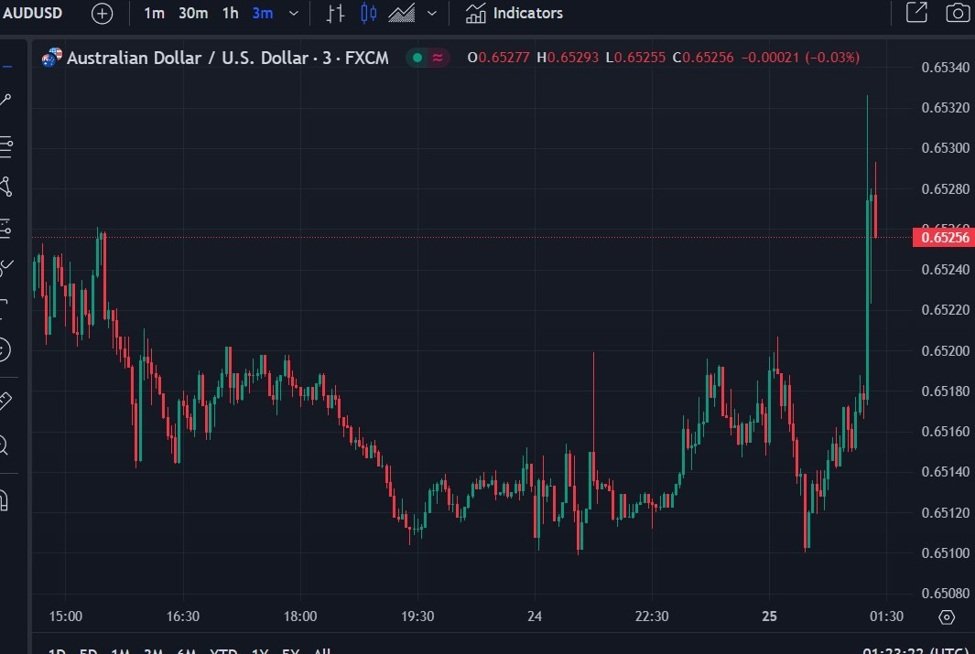The image size is (975, 654).
Task: Select the area chart style icon
Action: click(402, 13)
